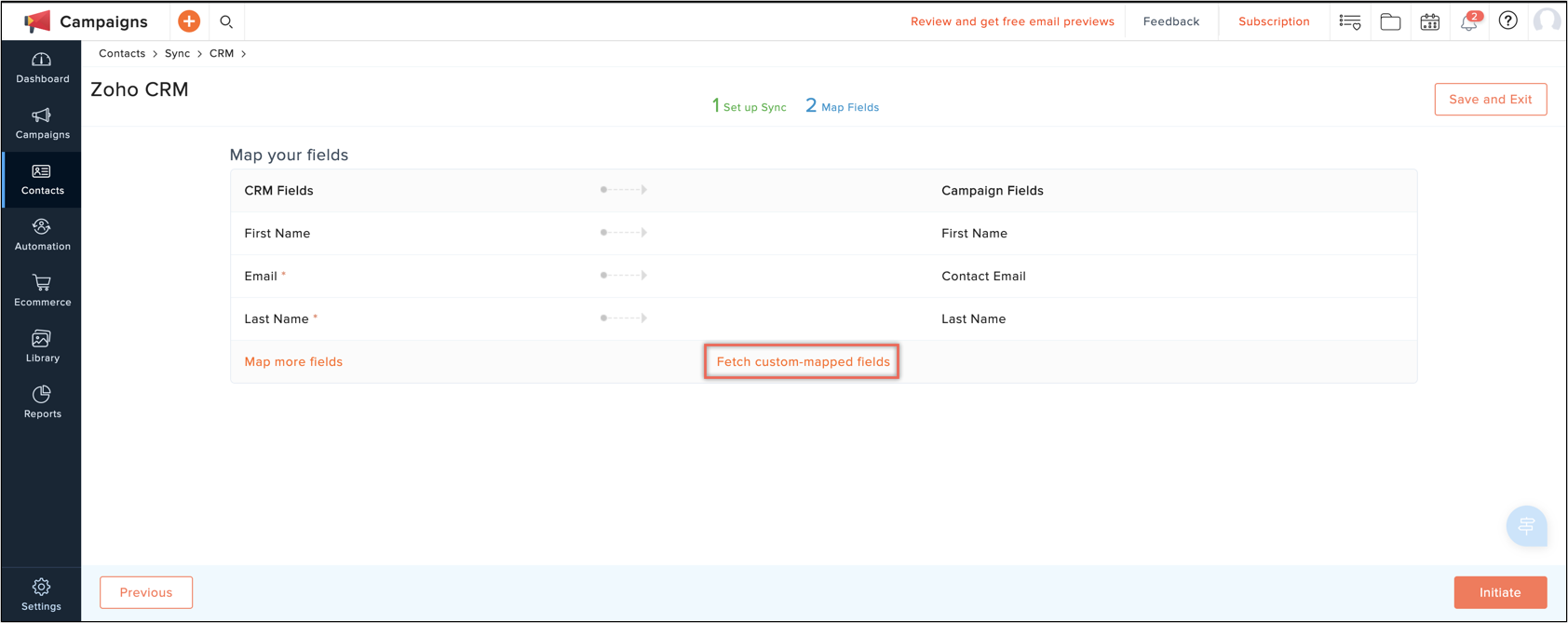Click the Feedback link

click(x=1171, y=21)
